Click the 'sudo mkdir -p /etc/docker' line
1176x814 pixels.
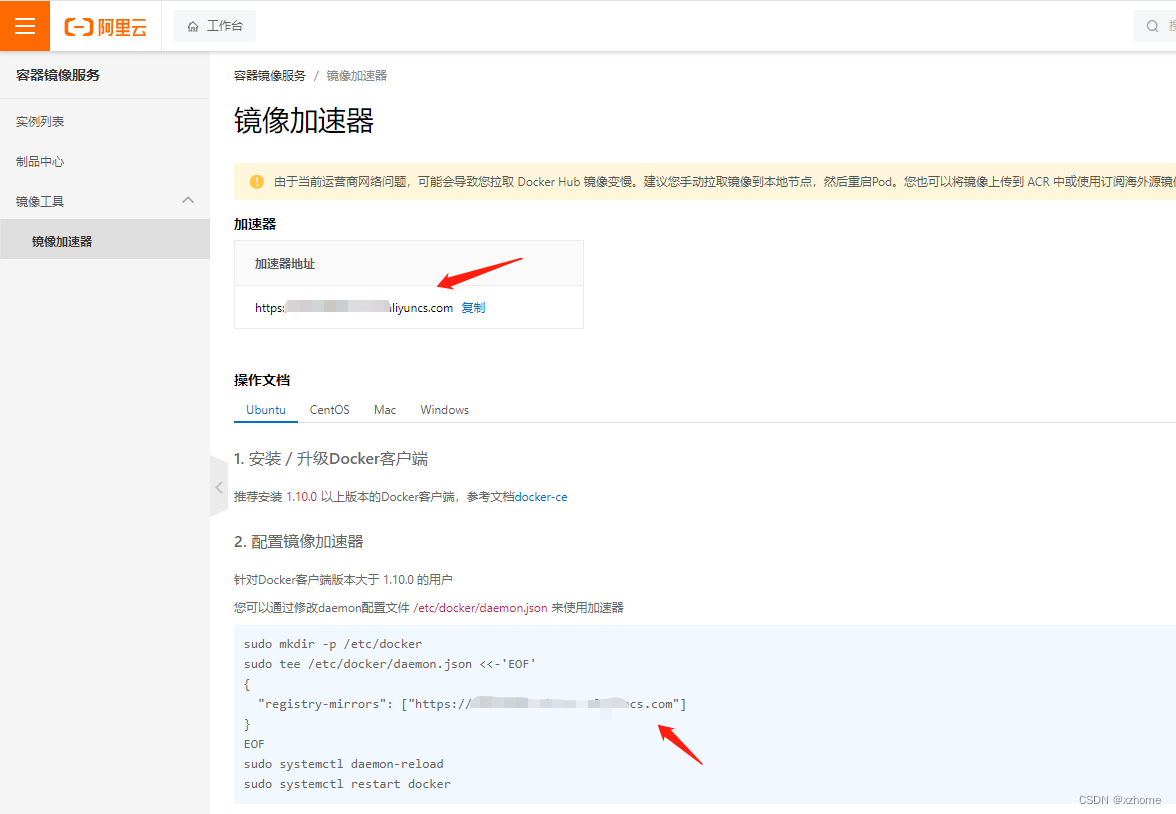[x=333, y=644]
